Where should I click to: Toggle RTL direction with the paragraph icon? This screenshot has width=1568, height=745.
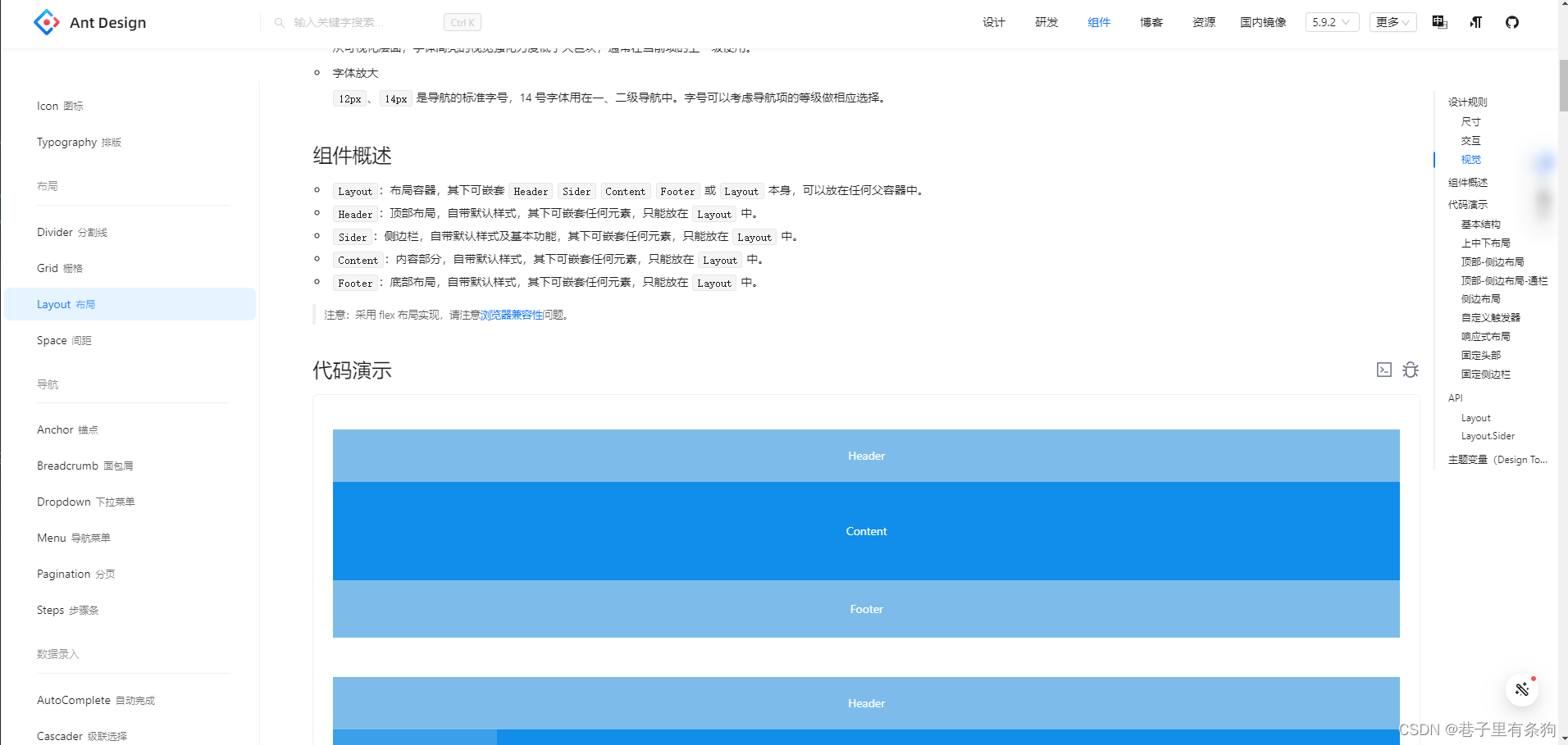pyautogui.click(x=1475, y=22)
